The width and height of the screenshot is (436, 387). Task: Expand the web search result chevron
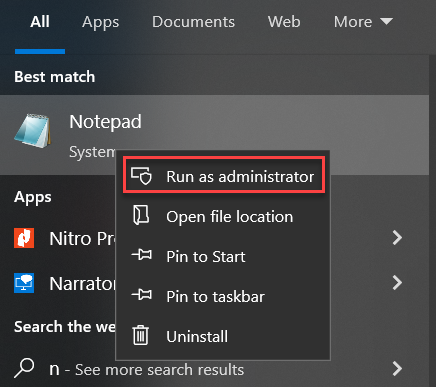(397, 368)
